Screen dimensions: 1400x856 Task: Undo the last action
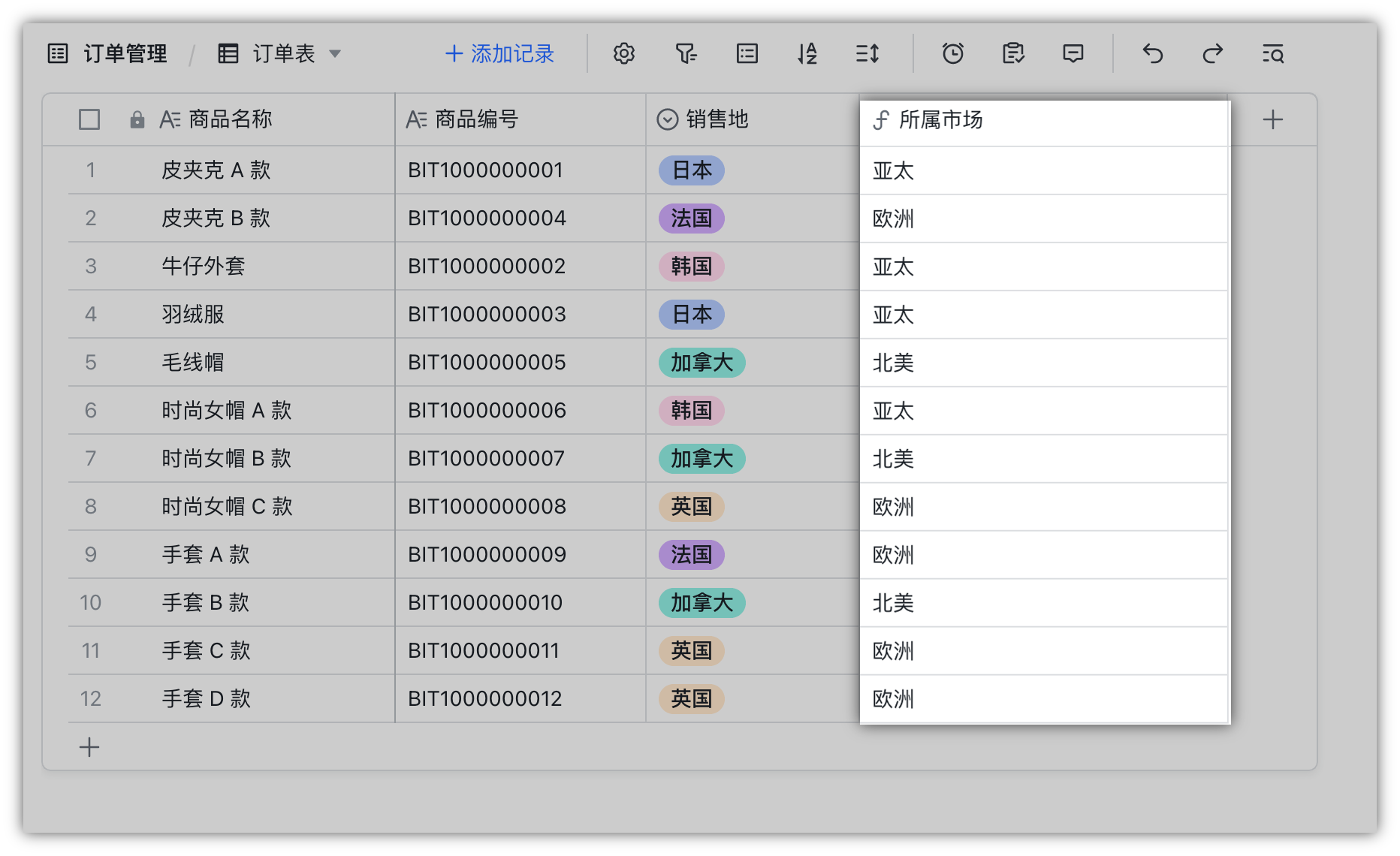(x=1153, y=53)
